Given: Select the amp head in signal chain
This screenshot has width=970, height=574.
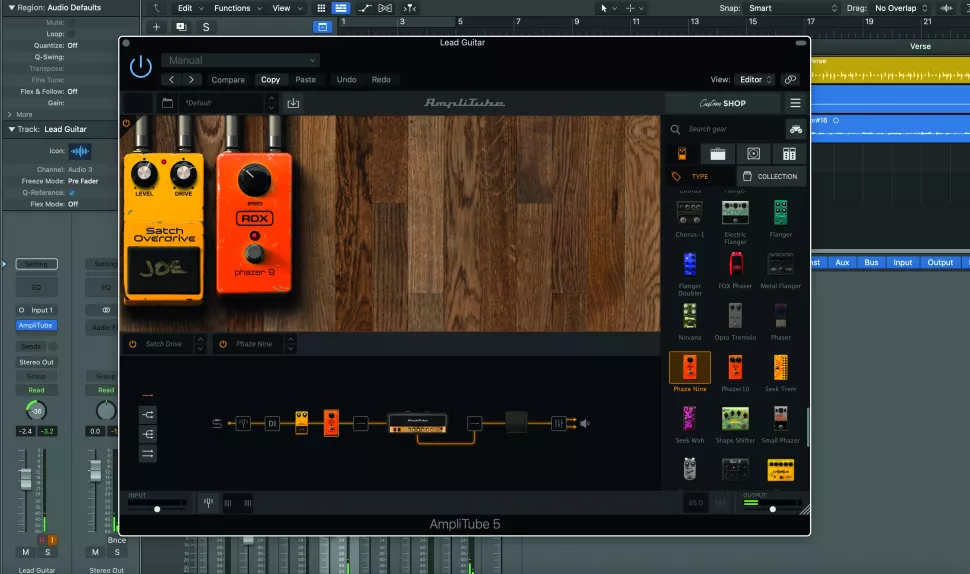Looking at the screenshot, I should pyautogui.click(x=417, y=423).
